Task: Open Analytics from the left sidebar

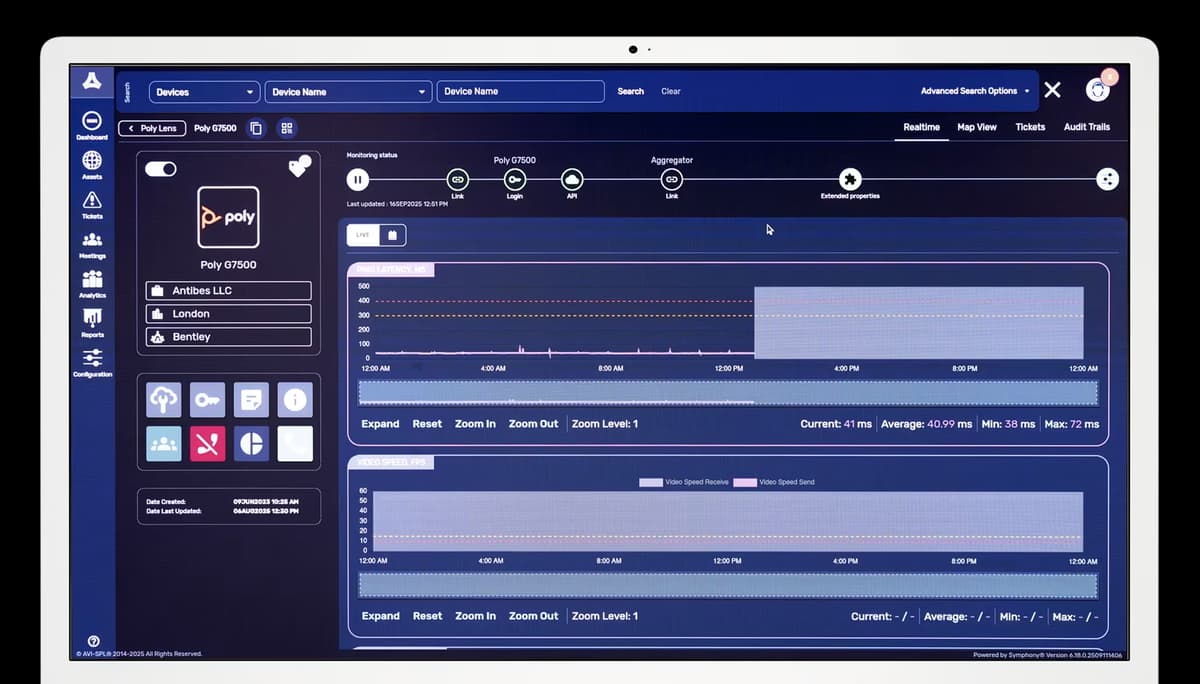Action: coord(92,280)
